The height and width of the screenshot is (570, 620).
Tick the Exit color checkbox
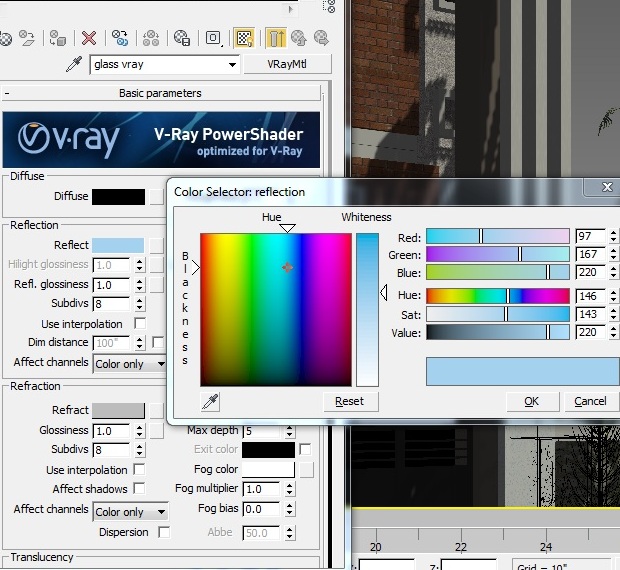pyautogui.click(x=305, y=449)
